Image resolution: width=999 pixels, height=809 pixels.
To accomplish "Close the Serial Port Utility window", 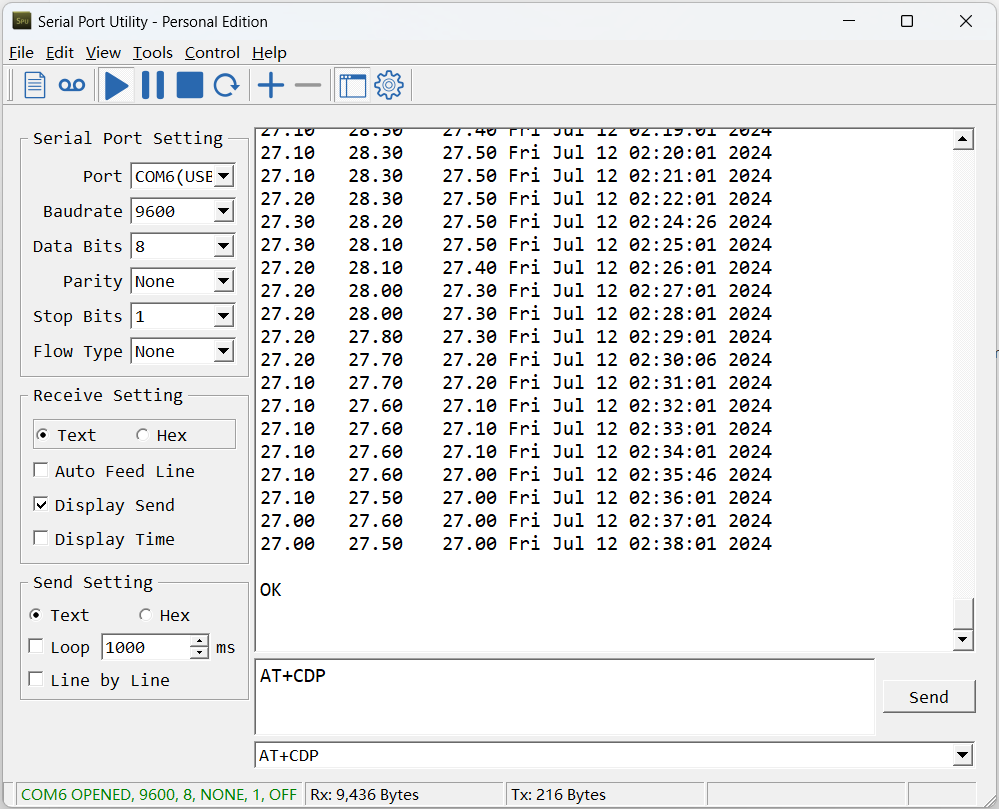I will click(x=966, y=21).
